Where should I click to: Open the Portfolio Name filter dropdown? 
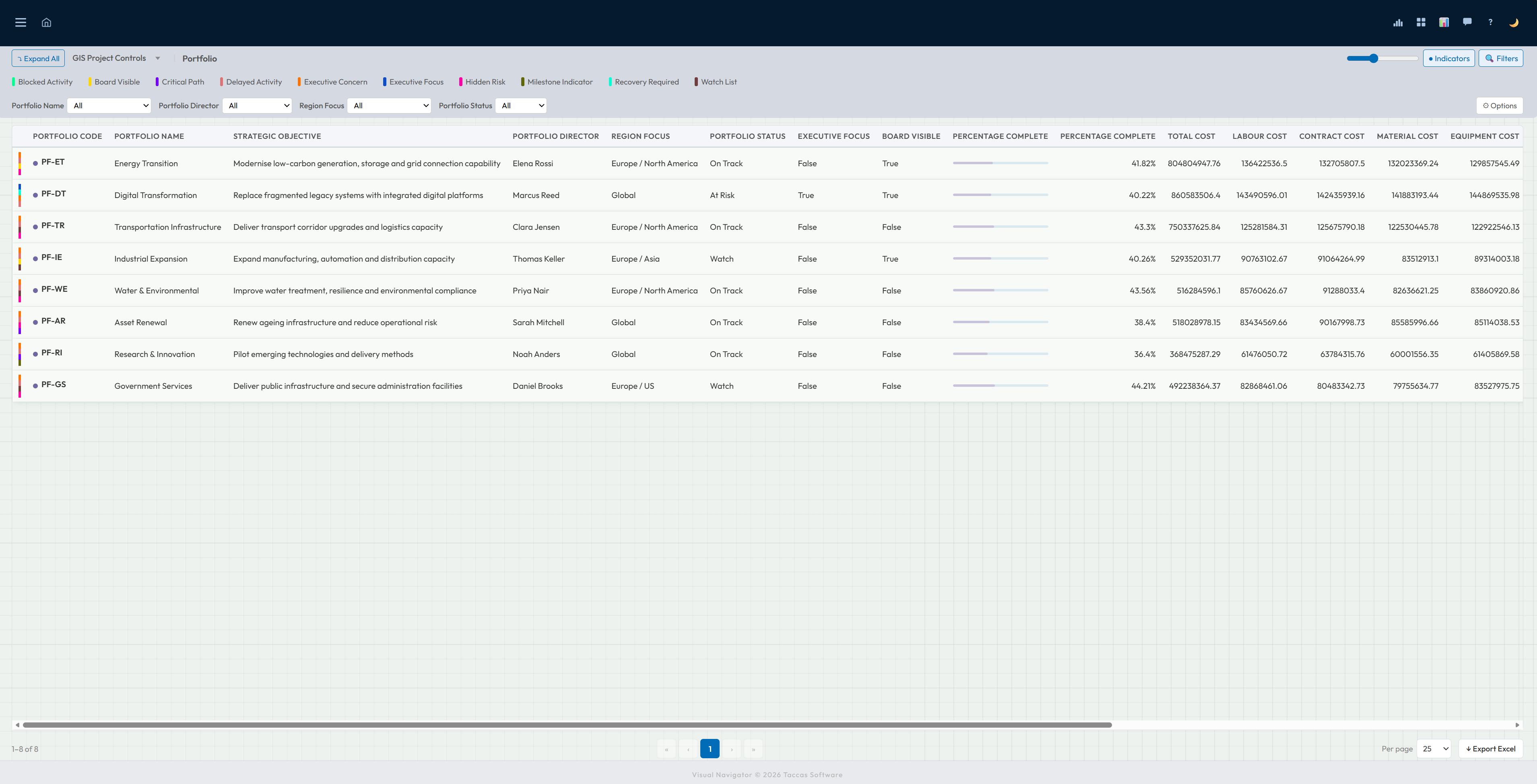pyautogui.click(x=109, y=105)
